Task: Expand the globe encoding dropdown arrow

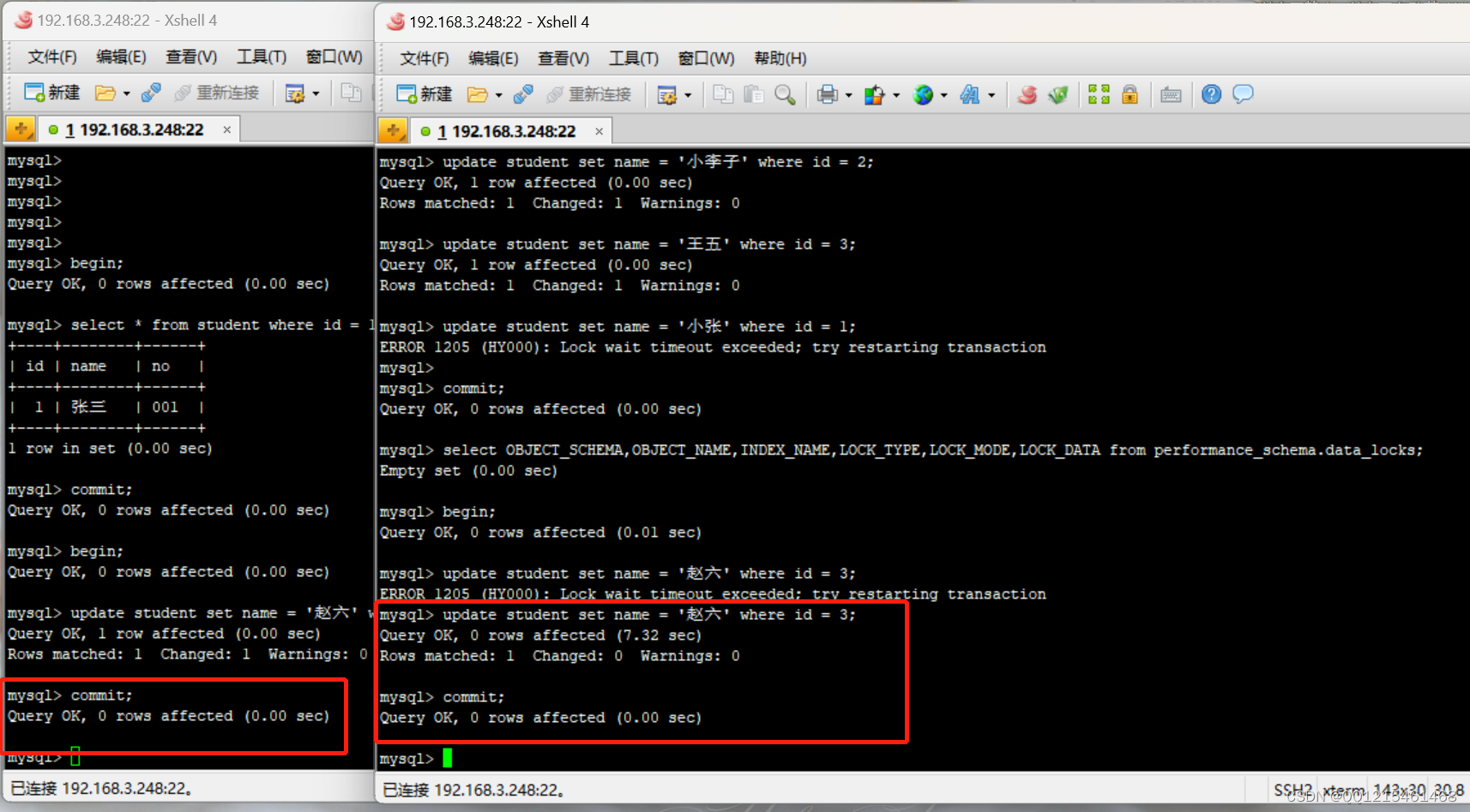Action: tap(944, 95)
